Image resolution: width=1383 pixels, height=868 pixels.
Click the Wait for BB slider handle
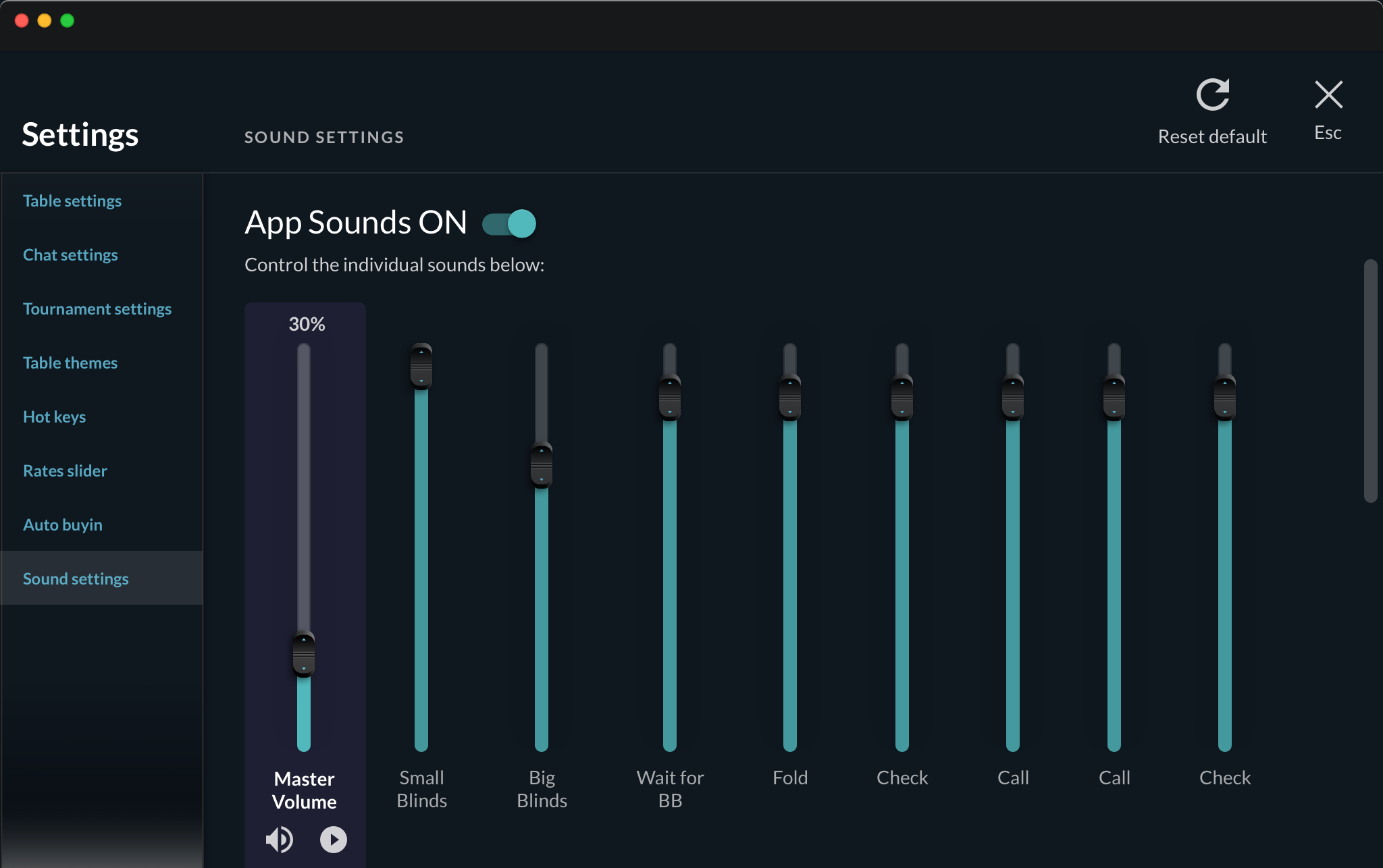click(670, 398)
